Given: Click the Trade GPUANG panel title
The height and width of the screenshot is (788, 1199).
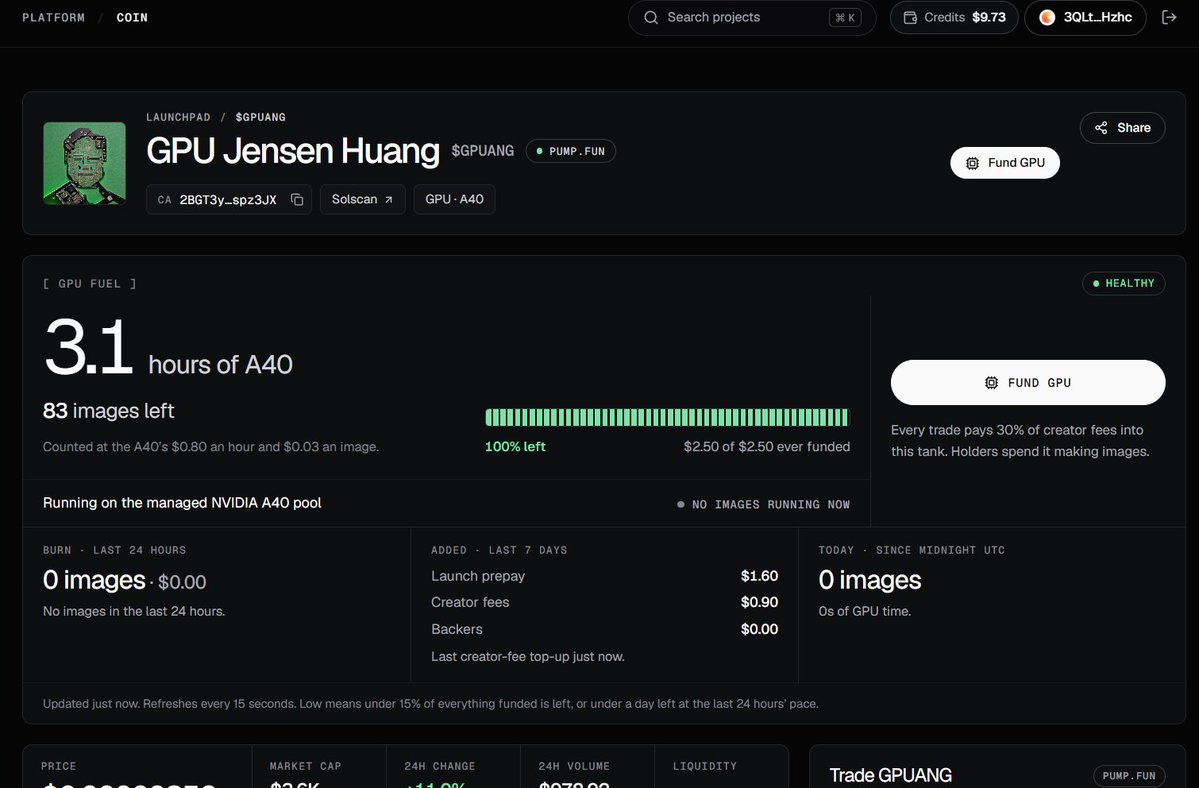Looking at the screenshot, I should click(891, 775).
